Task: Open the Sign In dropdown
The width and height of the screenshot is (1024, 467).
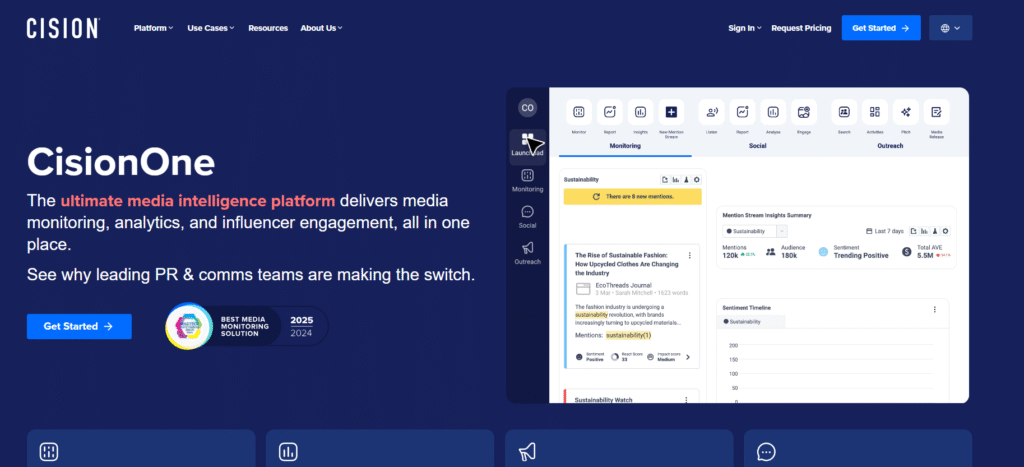Action: (x=744, y=28)
